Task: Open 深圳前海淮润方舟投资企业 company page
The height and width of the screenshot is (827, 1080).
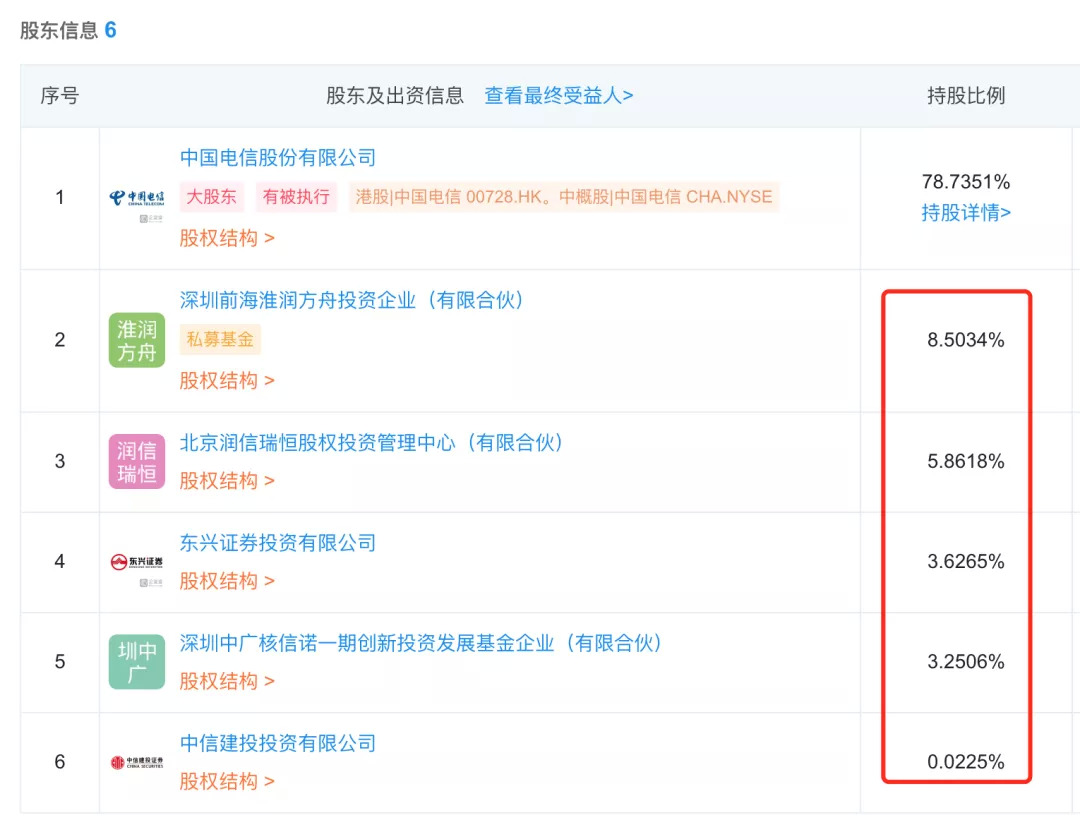Action: coord(352,300)
